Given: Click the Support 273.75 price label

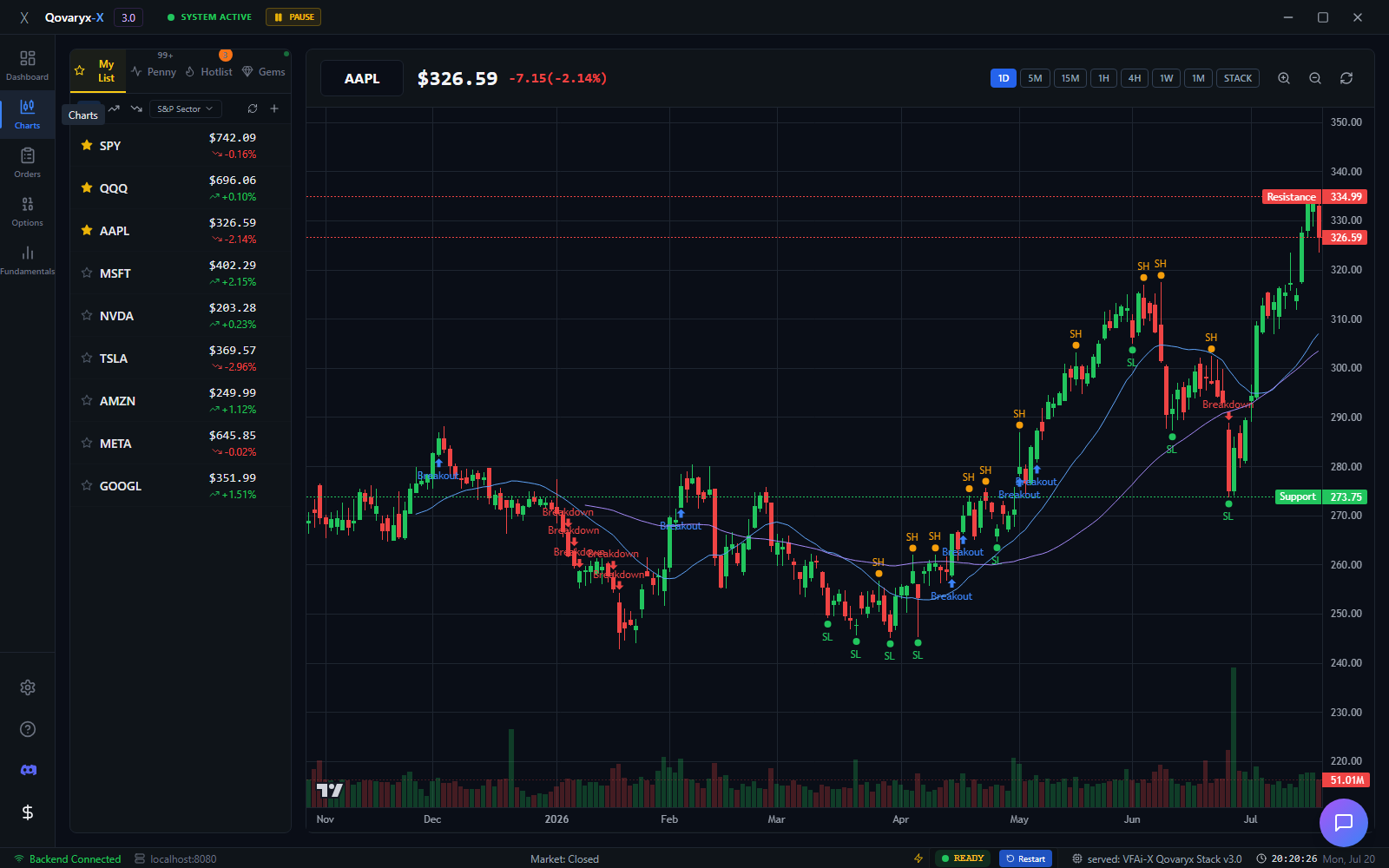Looking at the screenshot, I should [1321, 496].
